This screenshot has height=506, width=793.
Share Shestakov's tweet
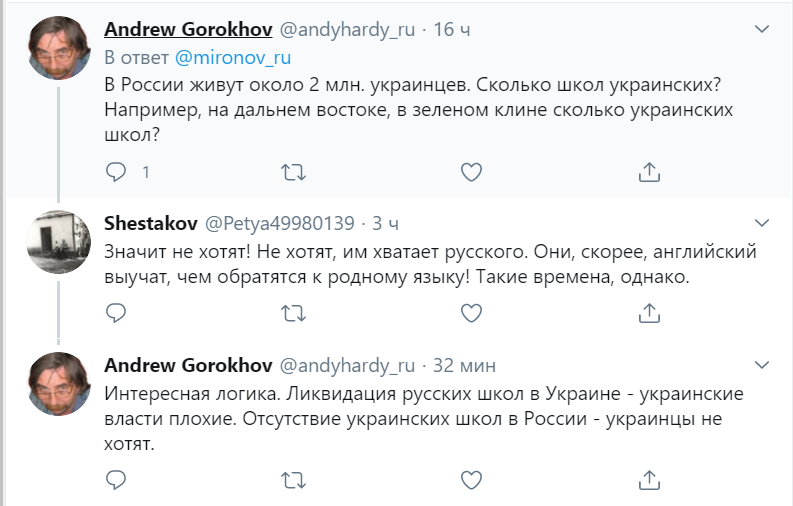[x=649, y=314]
